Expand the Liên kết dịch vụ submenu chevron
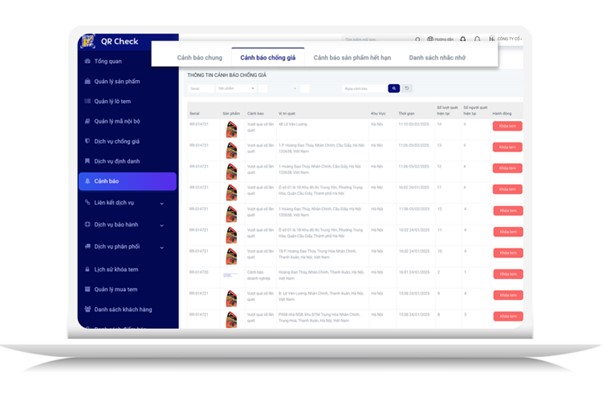 [162, 203]
